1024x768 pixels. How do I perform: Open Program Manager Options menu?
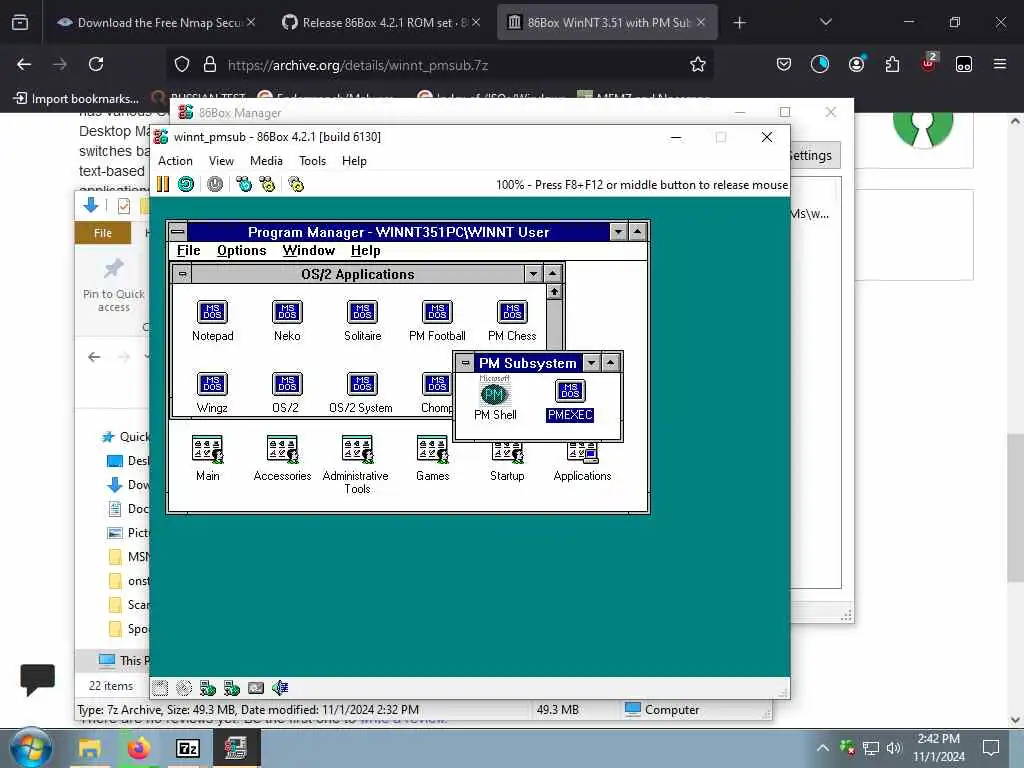(x=242, y=251)
